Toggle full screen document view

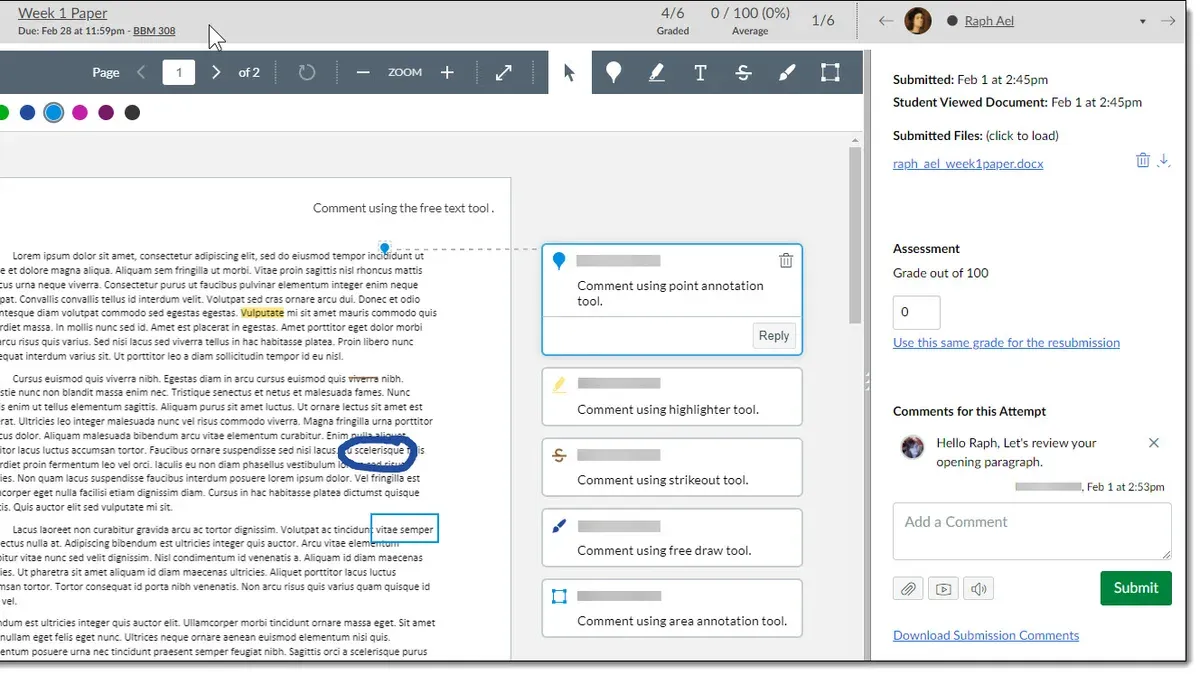click(504, 73)
